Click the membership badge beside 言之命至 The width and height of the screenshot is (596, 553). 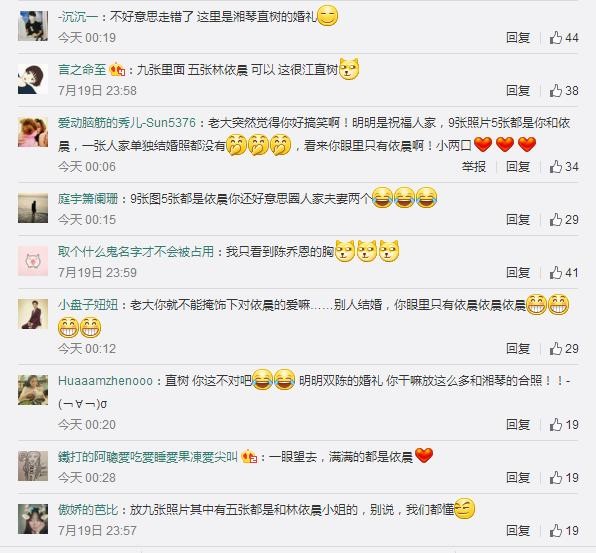(117, 70)
